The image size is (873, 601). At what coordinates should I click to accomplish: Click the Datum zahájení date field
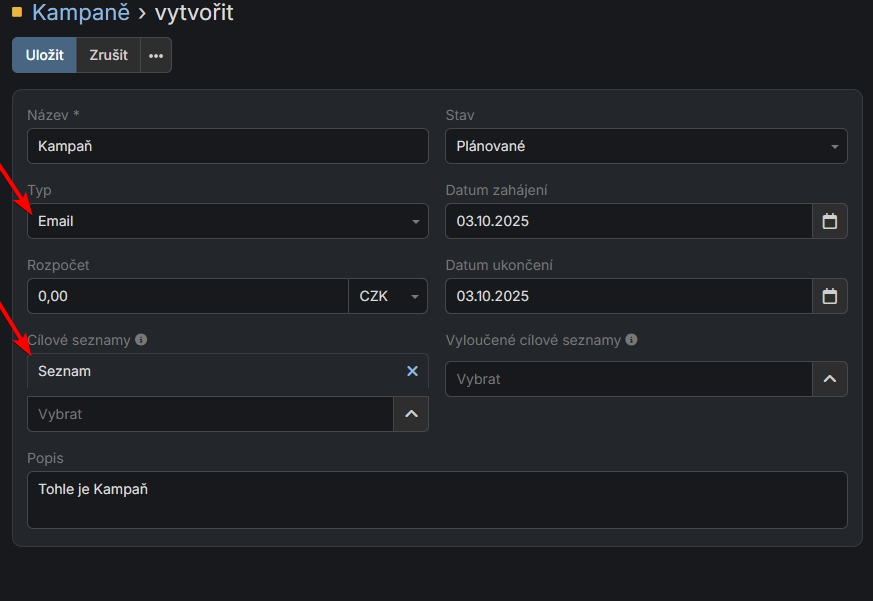628,221
